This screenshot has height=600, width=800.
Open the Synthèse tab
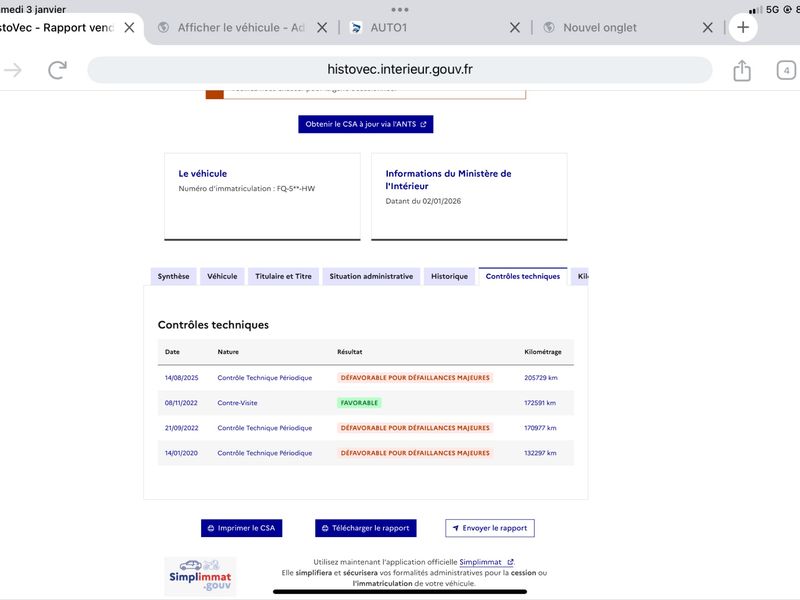173,276
